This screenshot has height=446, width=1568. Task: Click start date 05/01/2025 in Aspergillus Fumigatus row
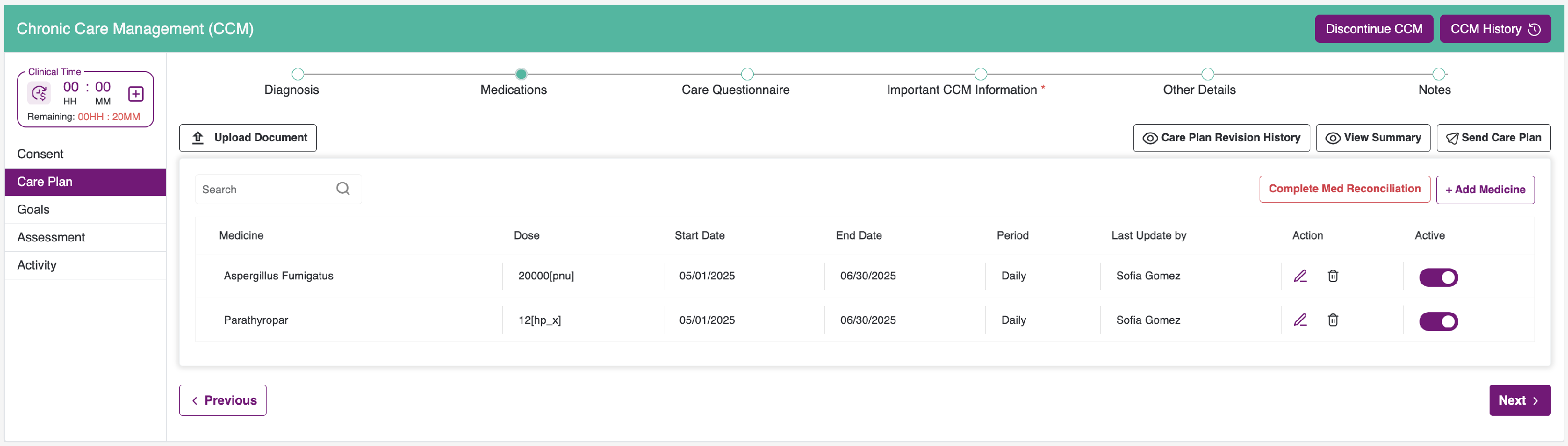click(707, 276)
